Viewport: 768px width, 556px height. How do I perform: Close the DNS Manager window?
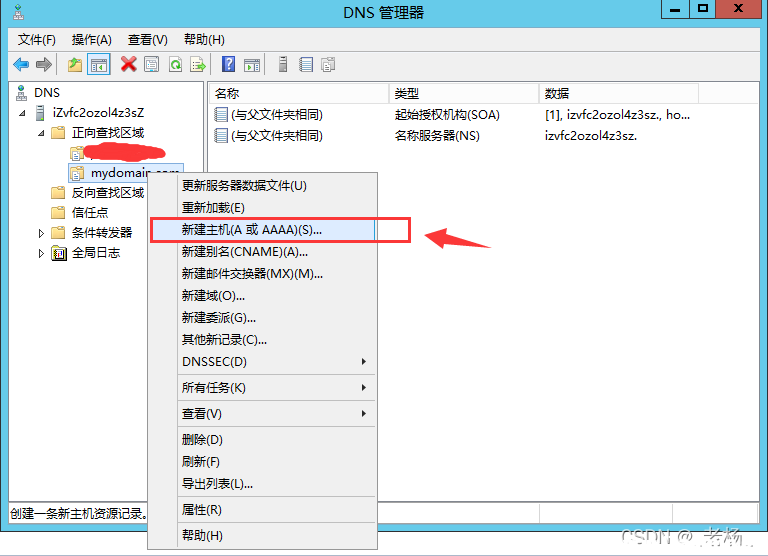pos(739,9)
